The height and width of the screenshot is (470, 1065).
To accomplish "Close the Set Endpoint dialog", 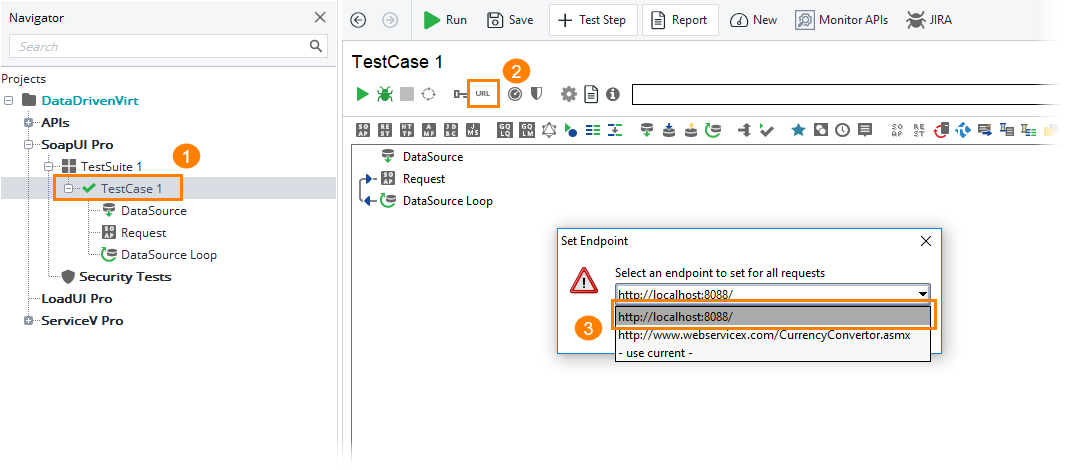I will 925,240.
